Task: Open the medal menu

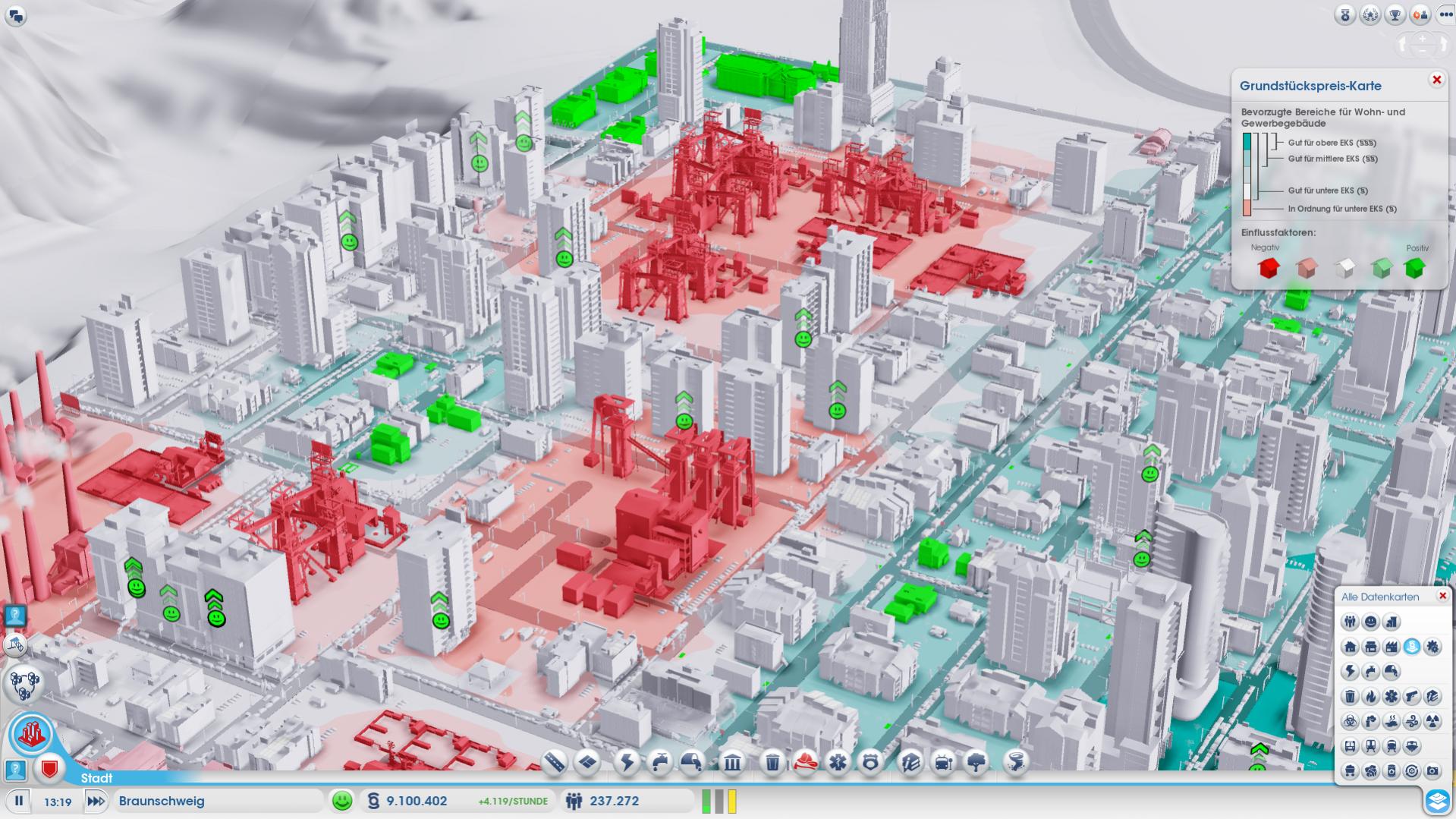Action: point(1345,15)
